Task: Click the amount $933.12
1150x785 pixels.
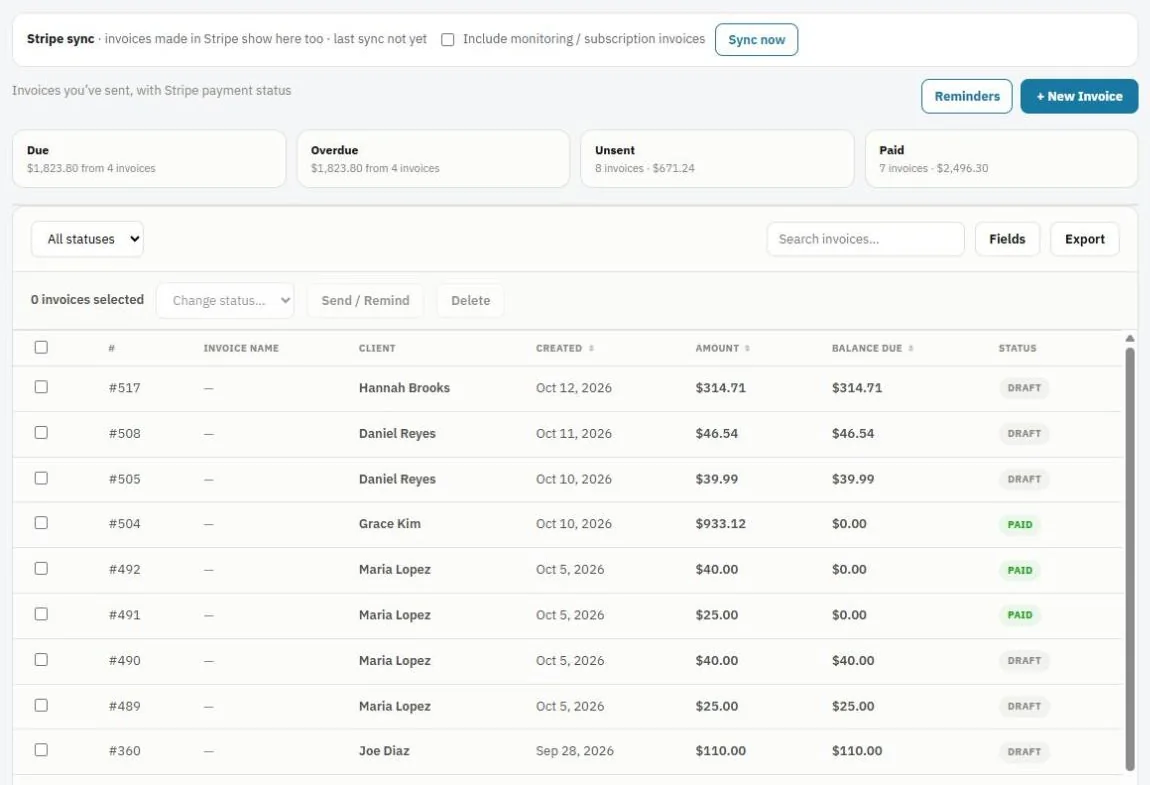Action: click(720, 524)
